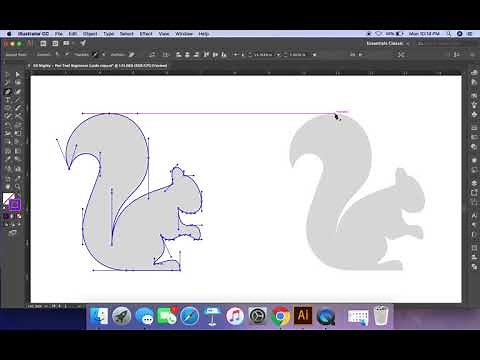Click the Y coordinate field
The width and height of the screenshot is (480, 360).
297,54
